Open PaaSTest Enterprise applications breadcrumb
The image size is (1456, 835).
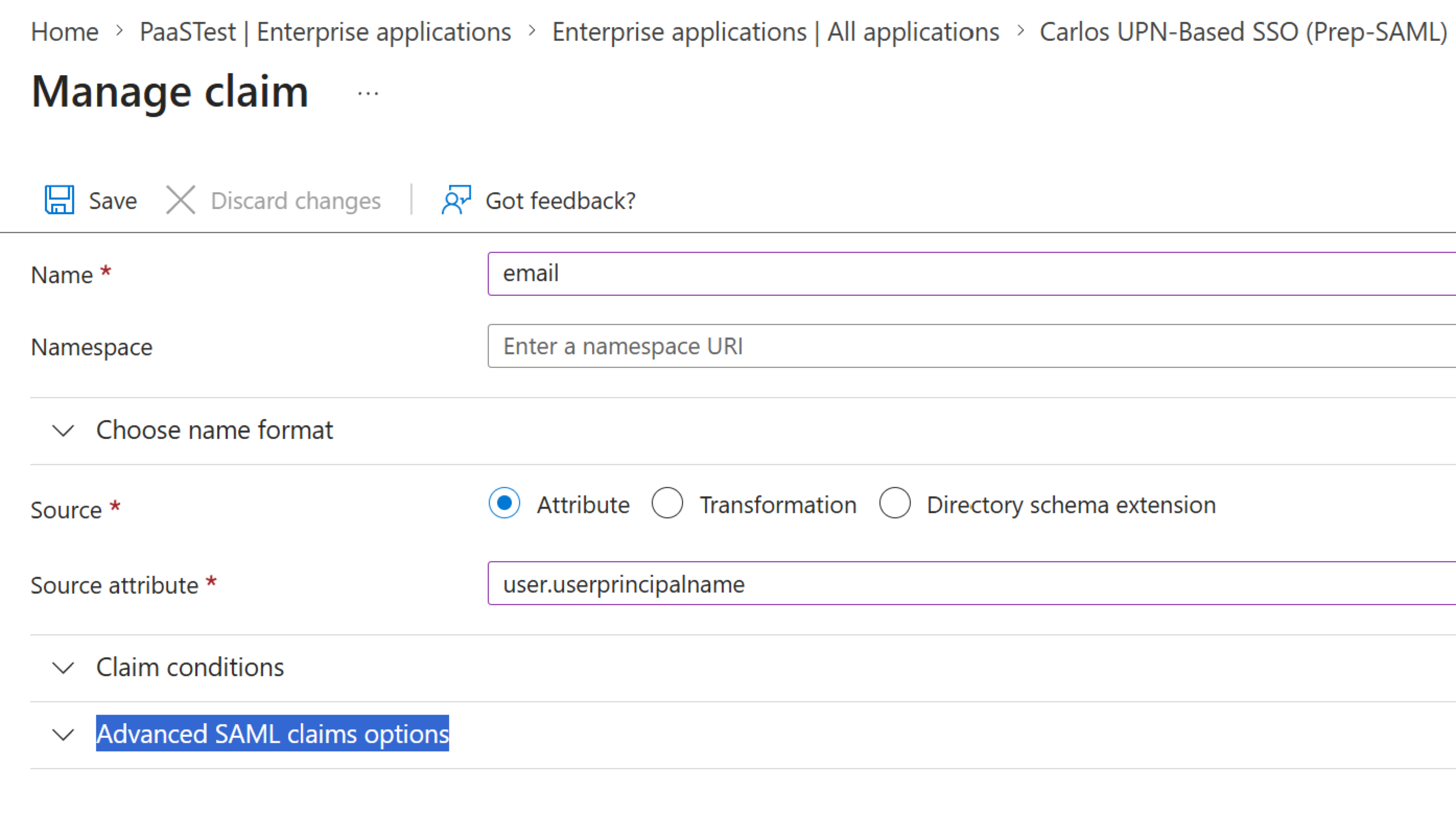325,32
